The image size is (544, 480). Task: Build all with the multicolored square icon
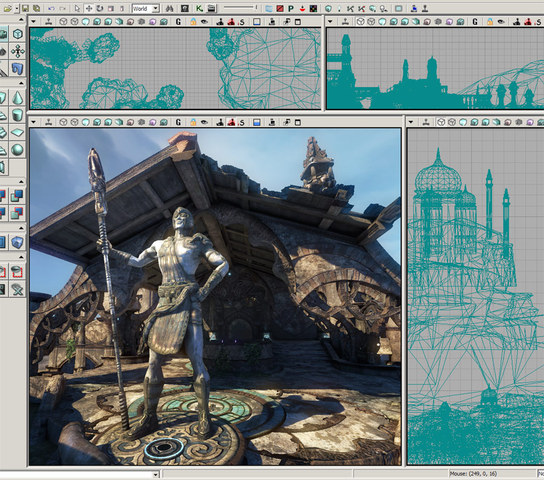coord(313,8)
